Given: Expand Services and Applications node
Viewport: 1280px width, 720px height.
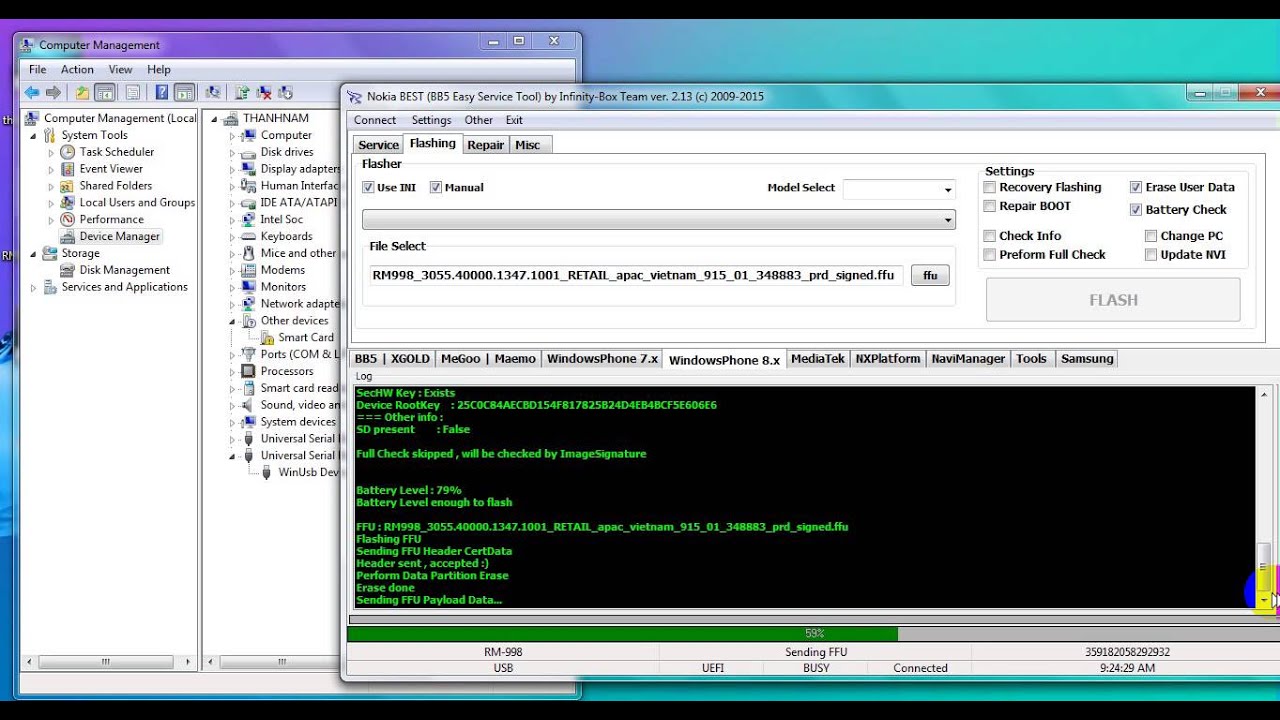Looking at the screenshot, I should [34, 288].
